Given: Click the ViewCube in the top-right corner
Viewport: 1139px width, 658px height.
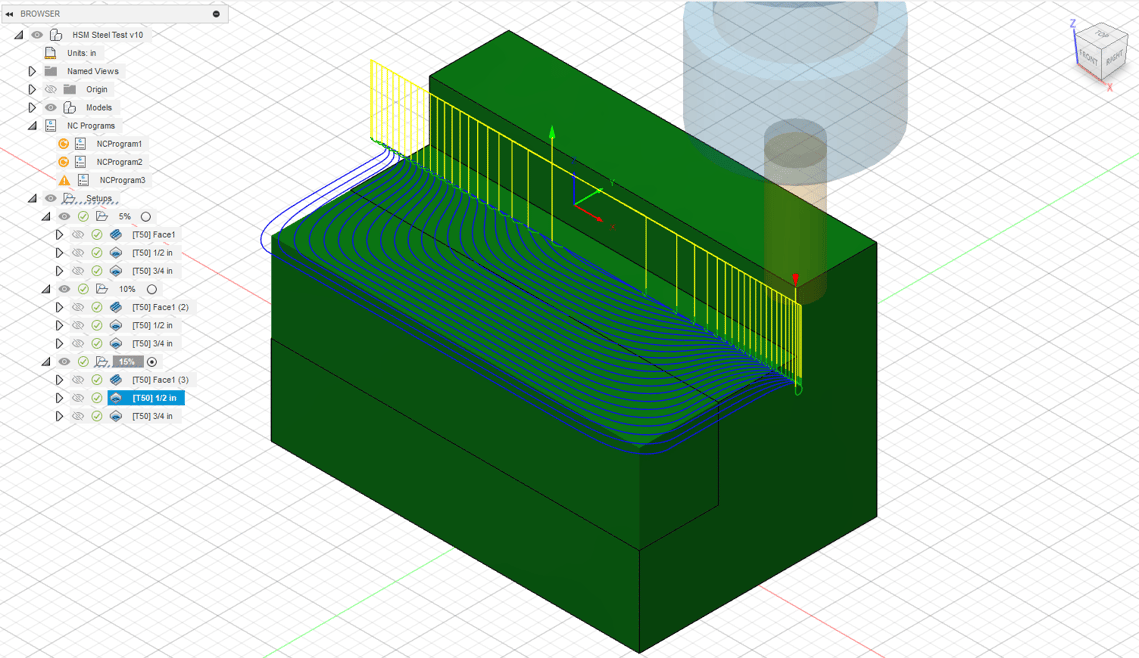Looking at the screenshot, I should click(1100, 54).
